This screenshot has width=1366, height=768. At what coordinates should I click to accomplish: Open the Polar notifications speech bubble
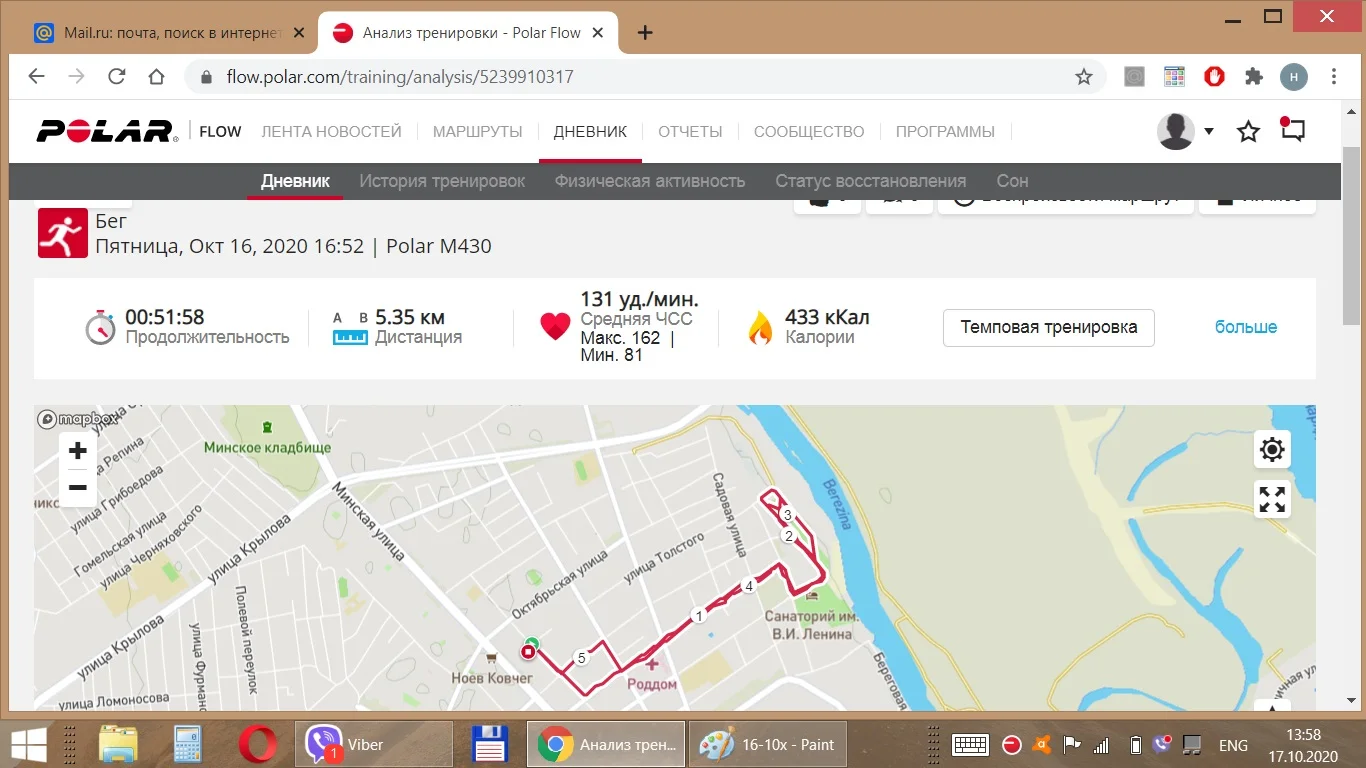(x=1293, y=130)
